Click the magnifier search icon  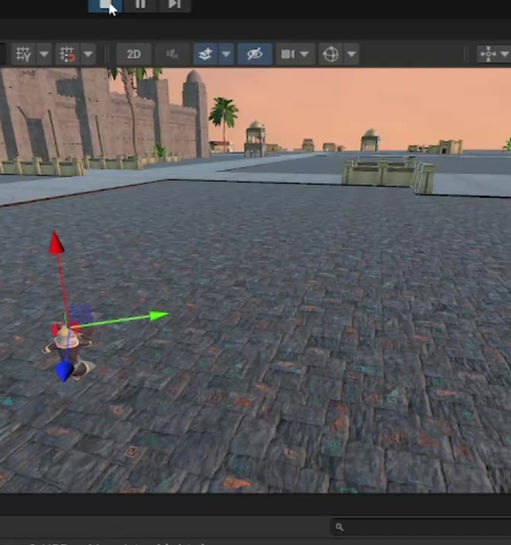(340, 528)
